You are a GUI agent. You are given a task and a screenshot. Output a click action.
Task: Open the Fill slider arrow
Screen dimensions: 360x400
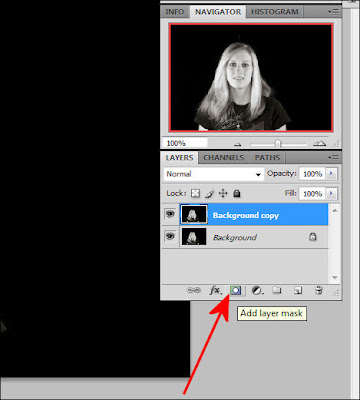331,193
